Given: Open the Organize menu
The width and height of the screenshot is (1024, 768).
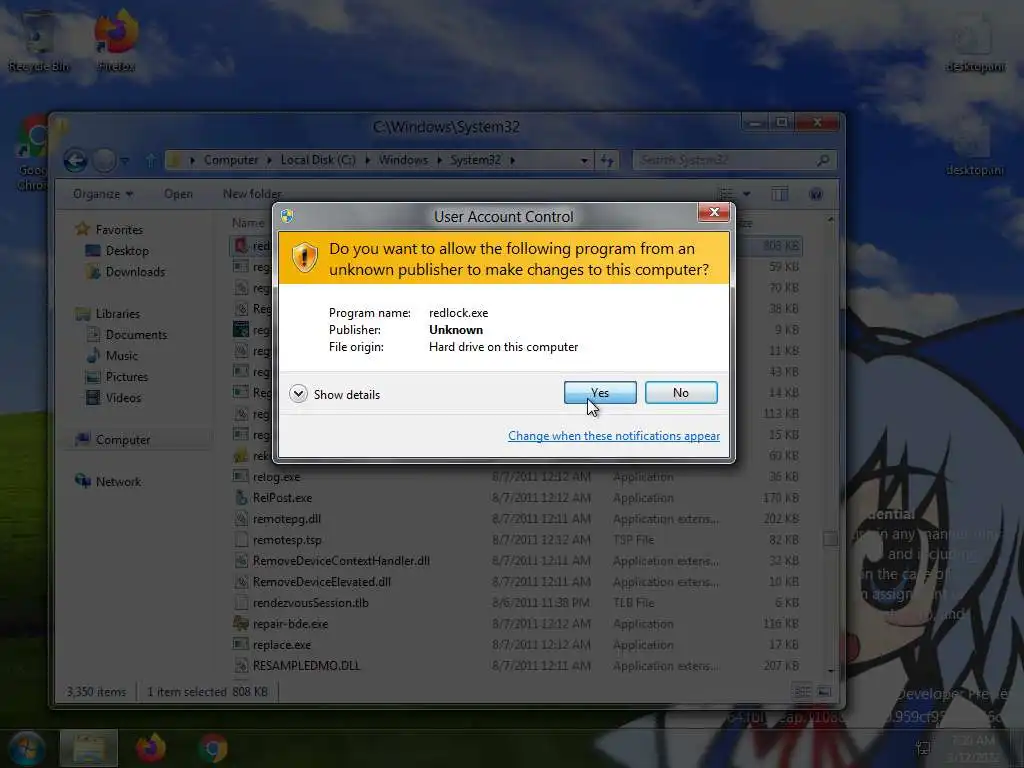Looking at the screenshot, I should [103, 194].
